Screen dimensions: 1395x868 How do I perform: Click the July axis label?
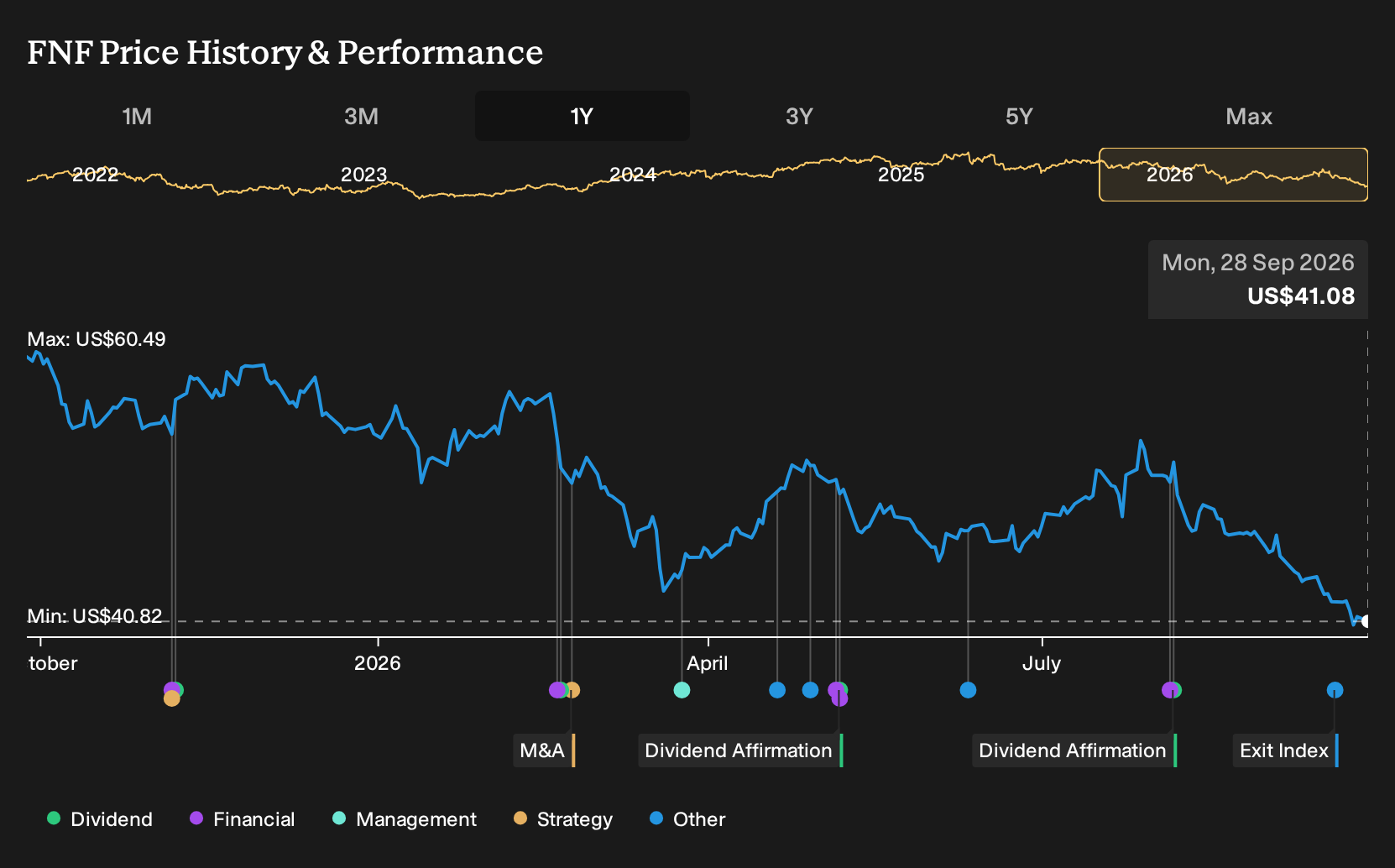(1042, 663)
